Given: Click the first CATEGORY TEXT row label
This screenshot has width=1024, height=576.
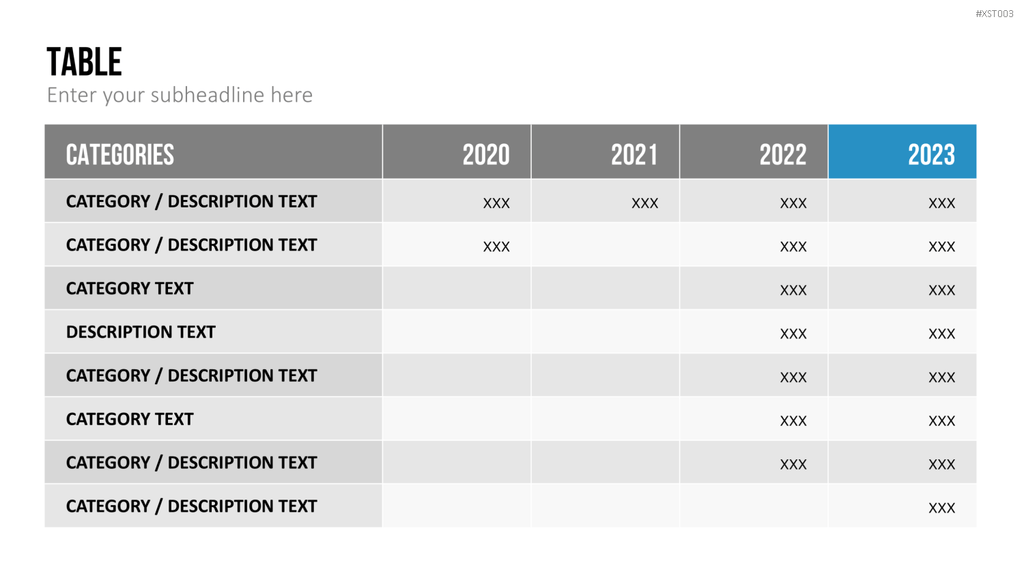Looking at the screenshot, I should (129, 288).
